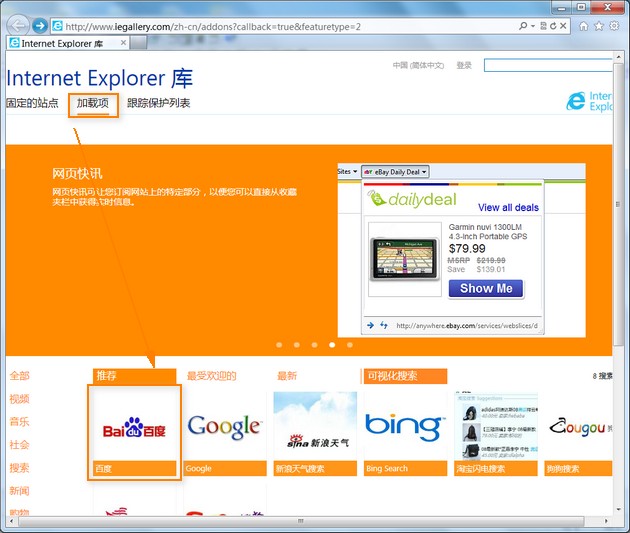This screenshot has height=533, width=630.
Task: Click the compatibility view icon
Action: coord(543,26)
